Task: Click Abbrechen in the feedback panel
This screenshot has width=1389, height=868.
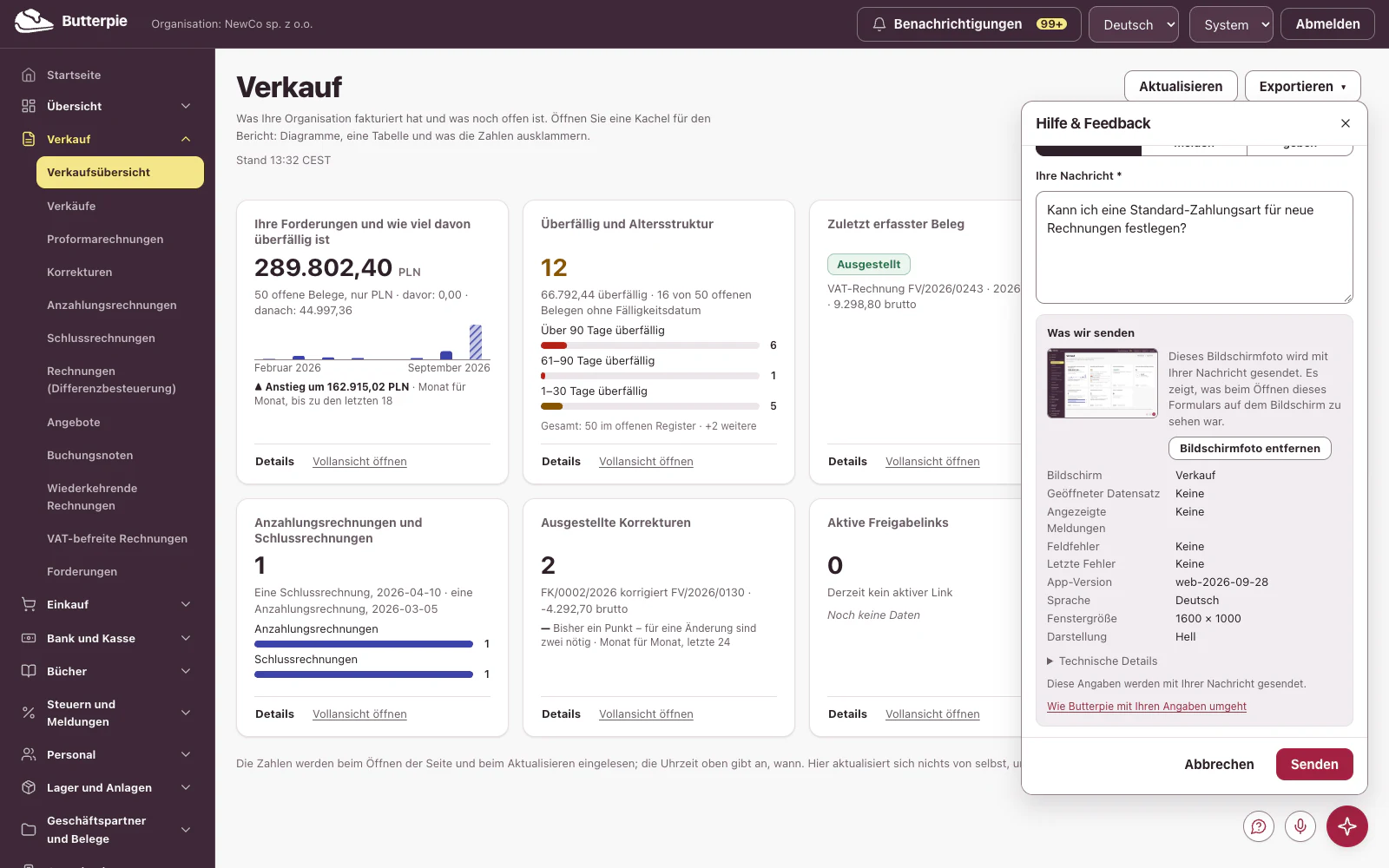Action: 1219,764
